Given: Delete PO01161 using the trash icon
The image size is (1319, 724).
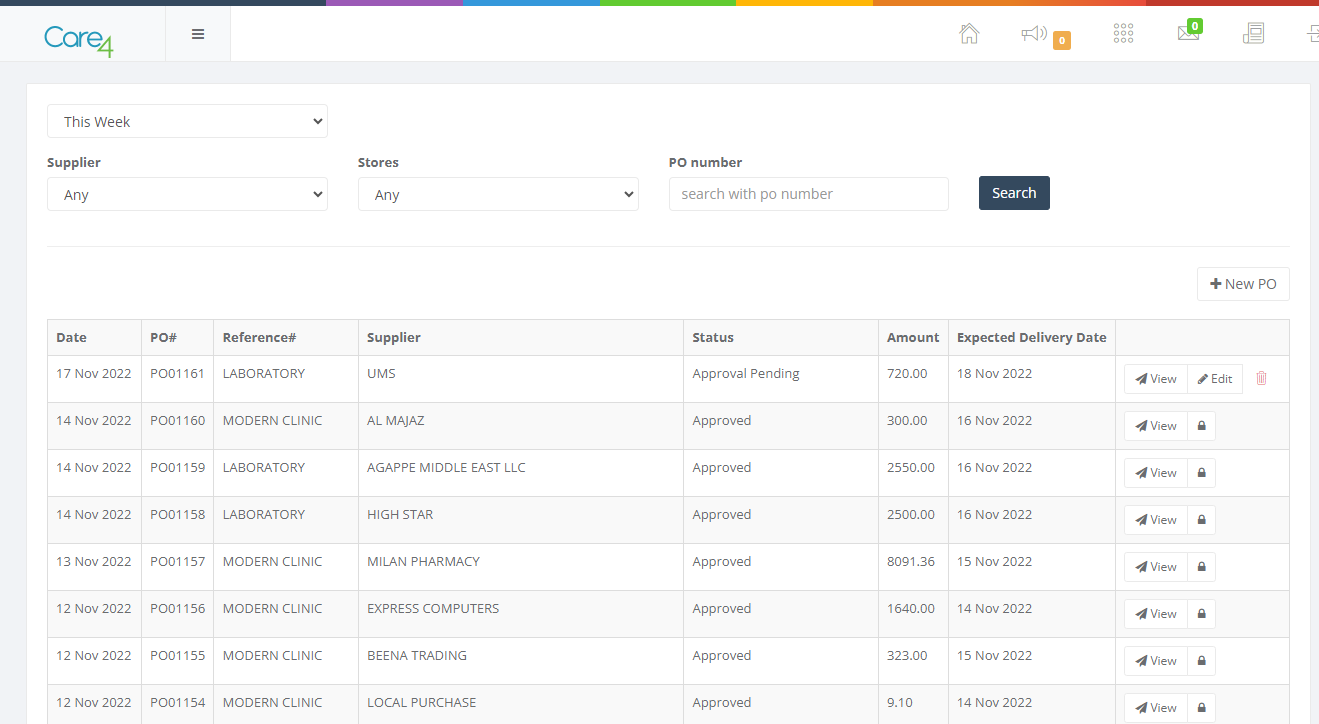Looking at the screenshot, I should pyautogui.click(x=1261, y=379).
